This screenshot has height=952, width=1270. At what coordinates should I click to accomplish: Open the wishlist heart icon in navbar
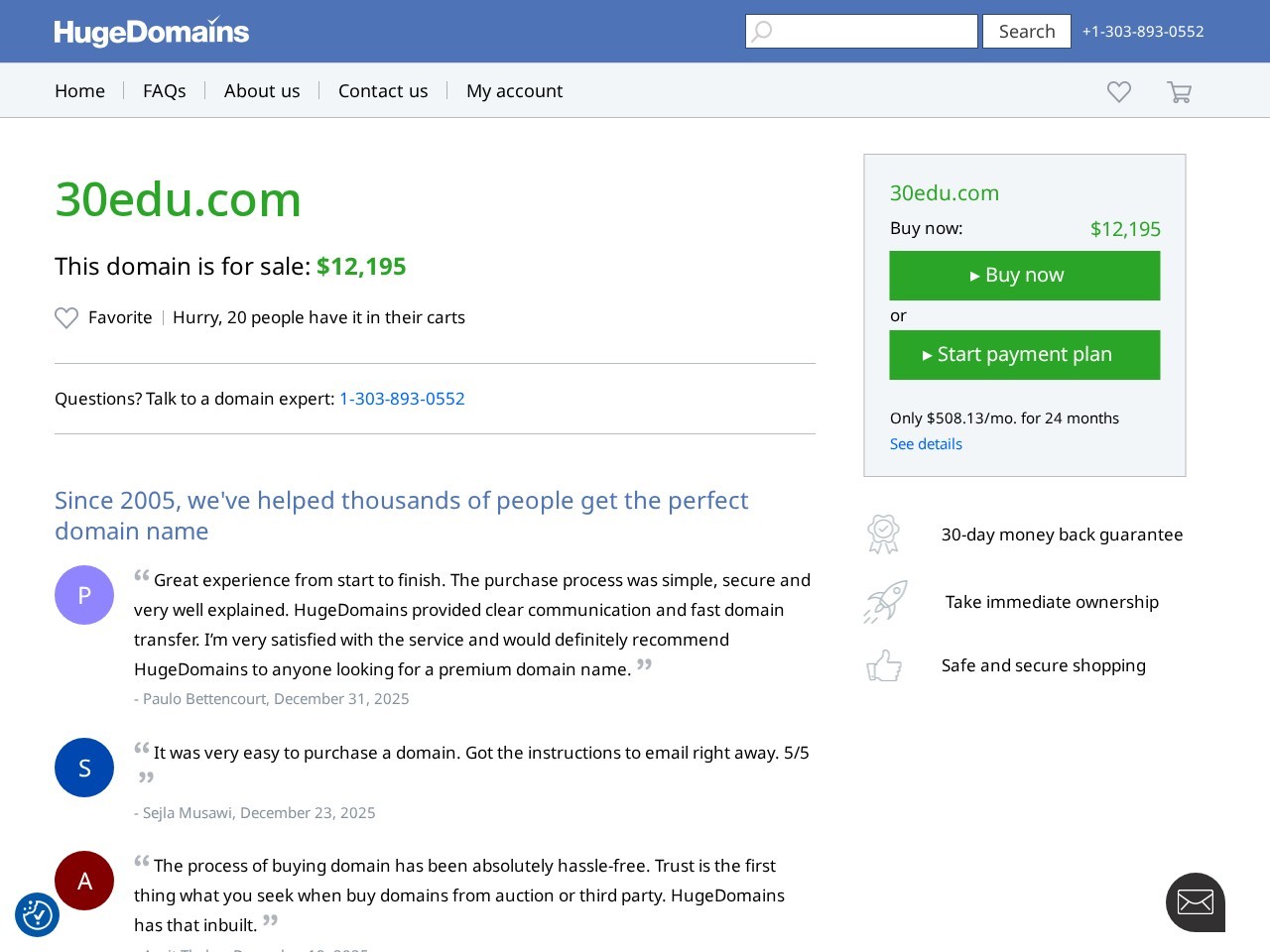click(x=1119, y=91)
